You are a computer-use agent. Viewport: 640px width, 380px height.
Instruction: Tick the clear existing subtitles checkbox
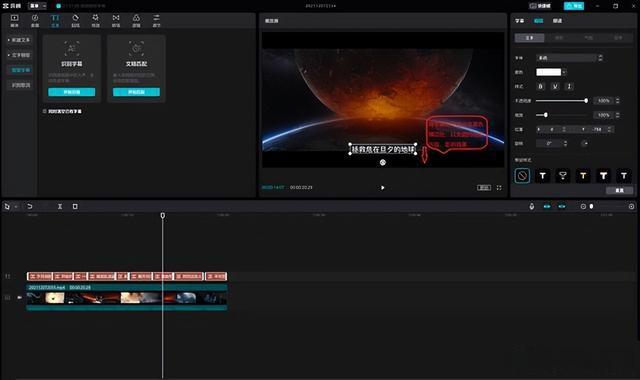point(45,111)
